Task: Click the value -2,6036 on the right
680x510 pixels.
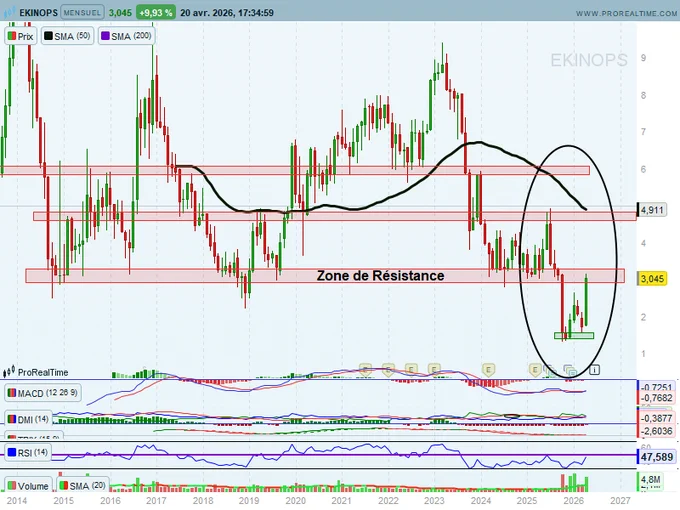Action: click(657, 431)
